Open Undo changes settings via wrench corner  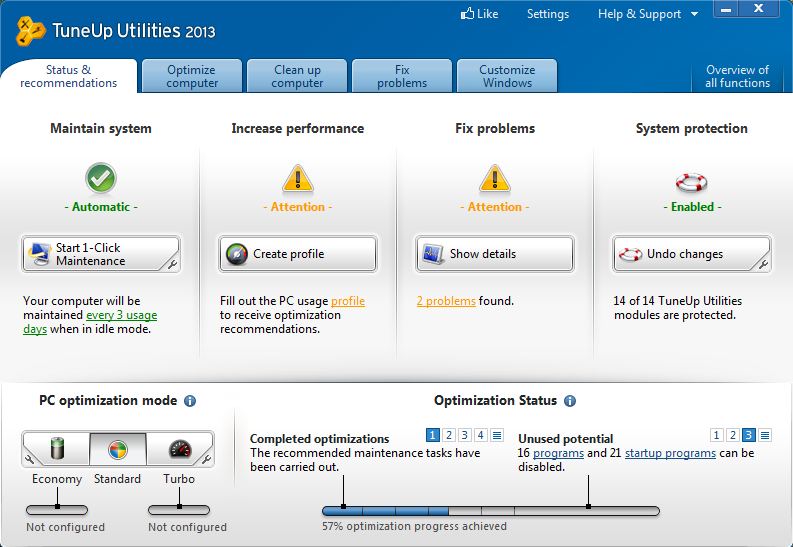763,264
